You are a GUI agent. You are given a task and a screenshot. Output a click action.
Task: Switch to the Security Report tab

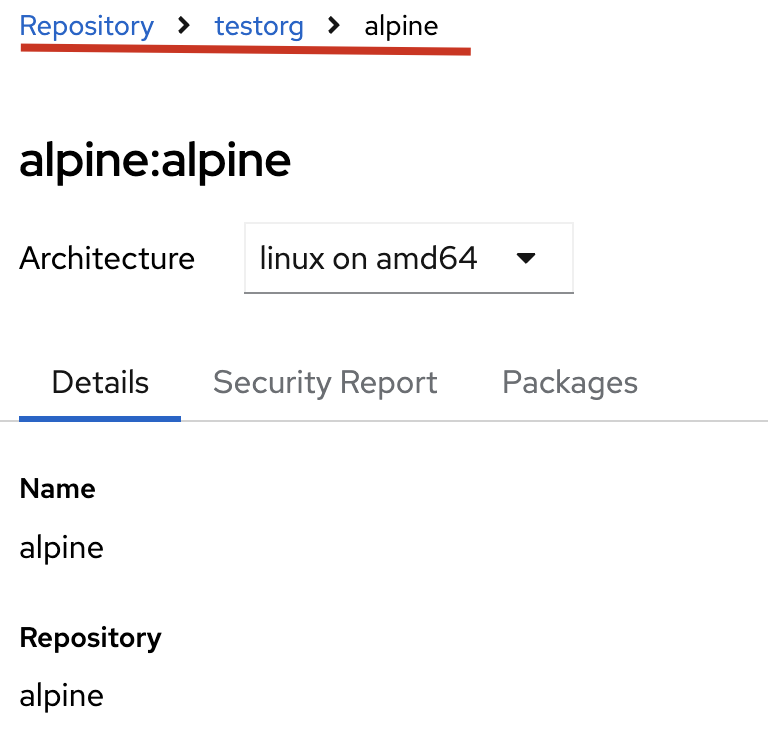(325, 383)
